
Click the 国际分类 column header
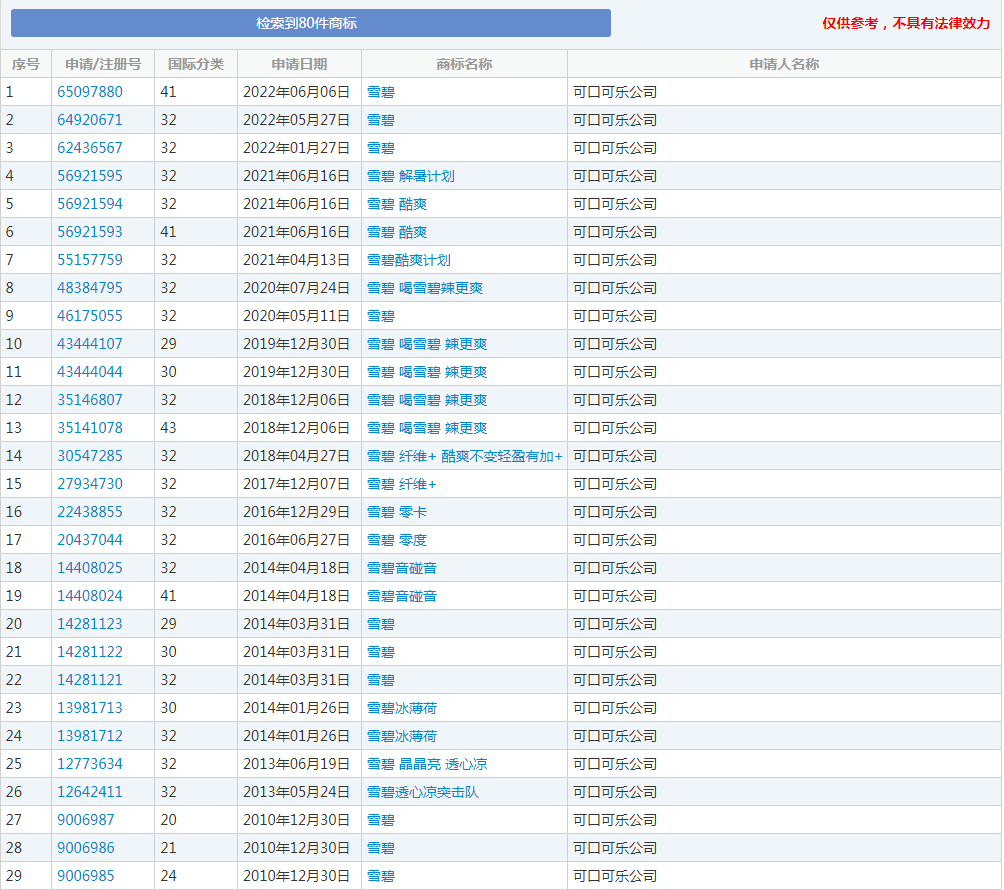coord(196,64)
